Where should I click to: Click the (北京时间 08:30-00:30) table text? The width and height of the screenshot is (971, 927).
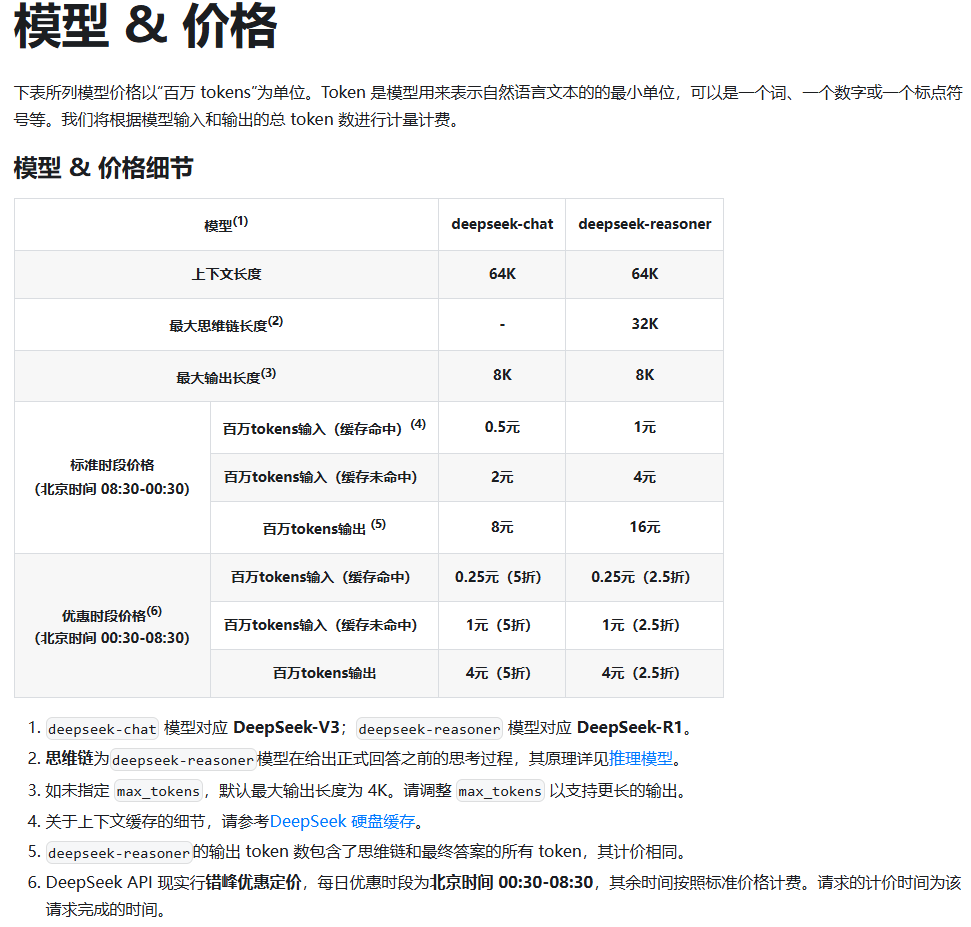(x=112, y=489)
